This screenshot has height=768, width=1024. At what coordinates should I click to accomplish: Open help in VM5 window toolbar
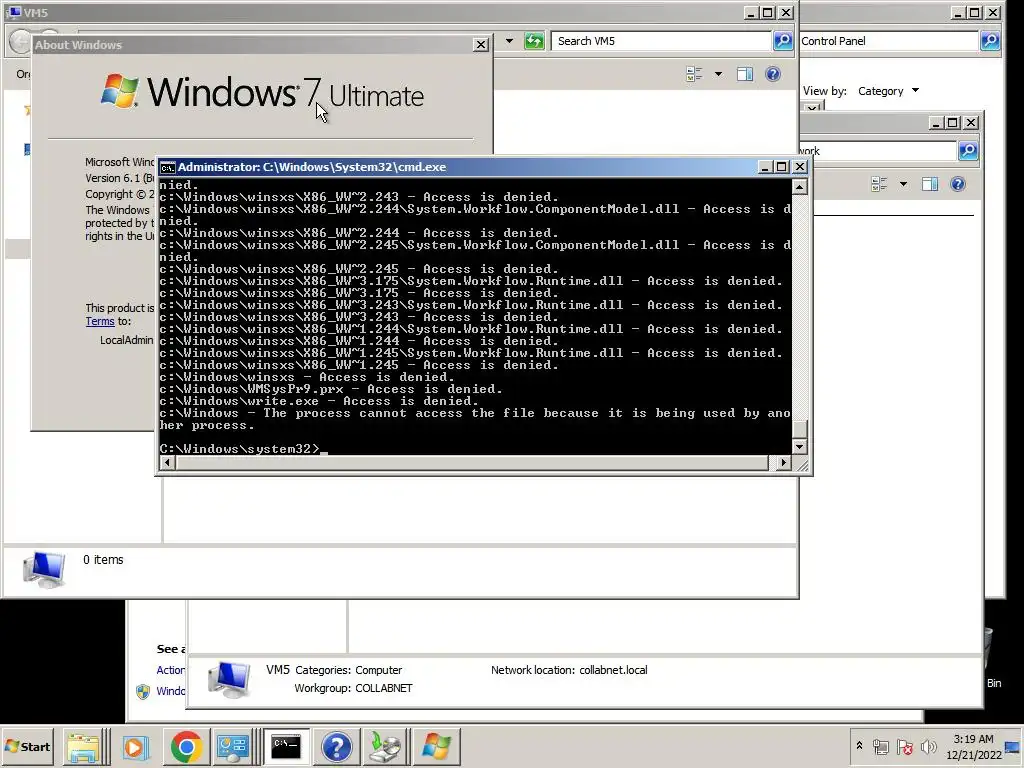(x=773, y=74)
